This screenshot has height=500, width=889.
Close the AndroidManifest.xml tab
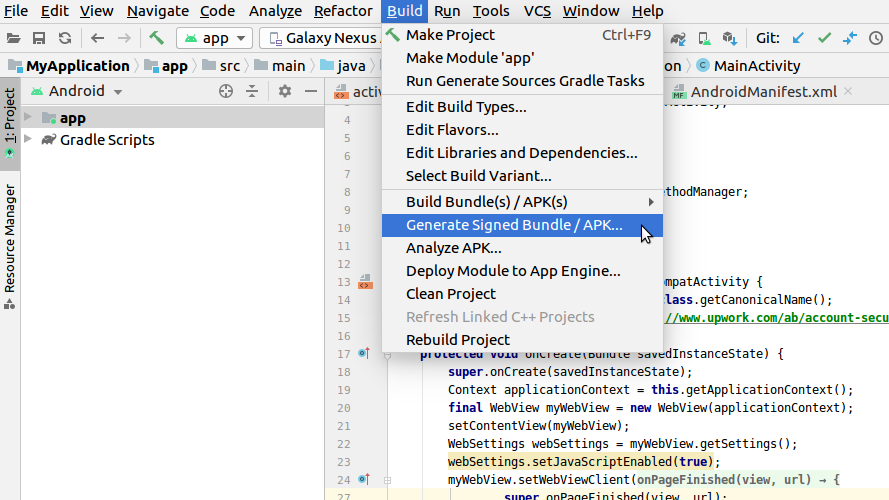pos(848,91)
